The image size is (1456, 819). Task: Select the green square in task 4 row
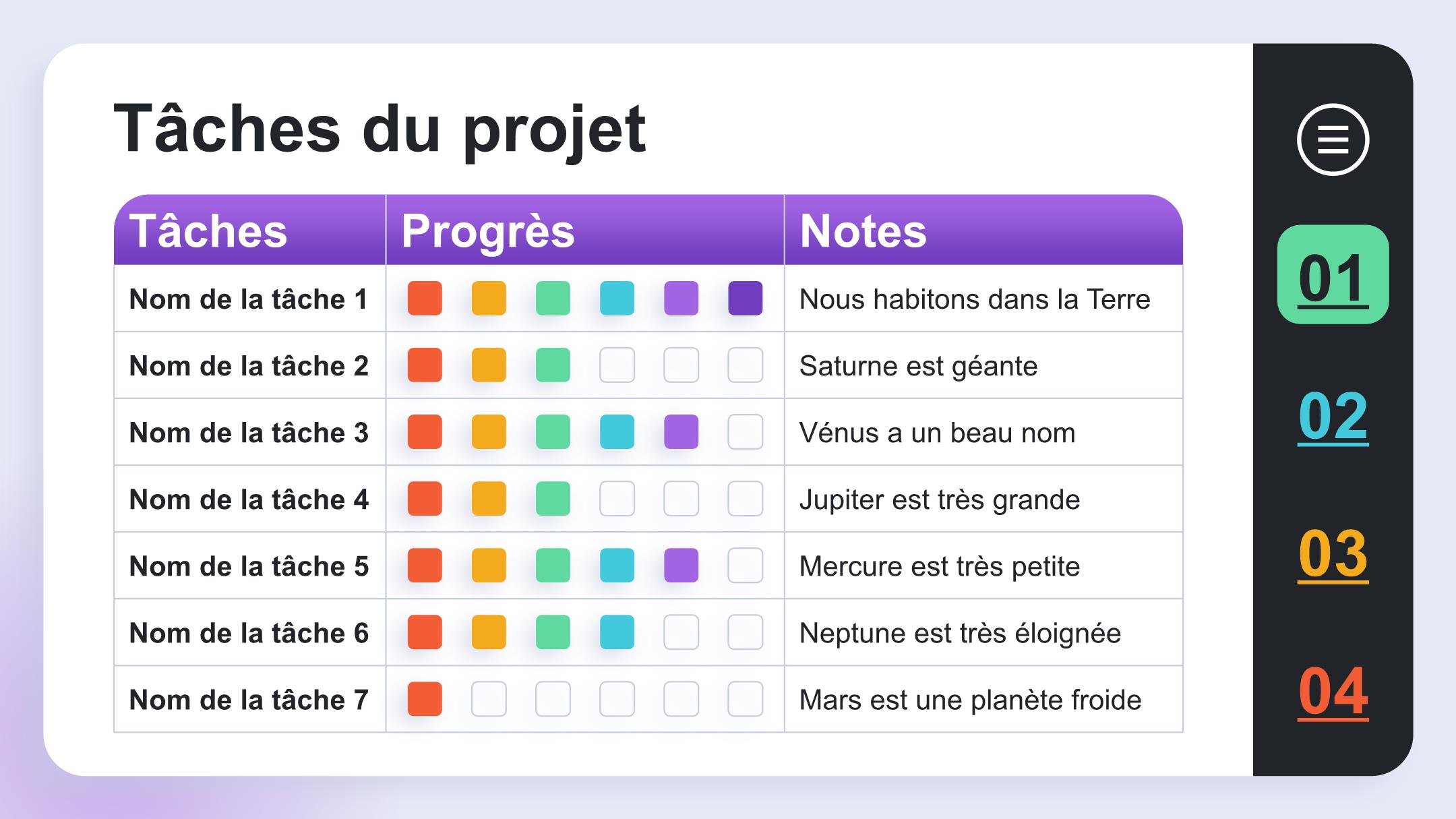(553, 498)
